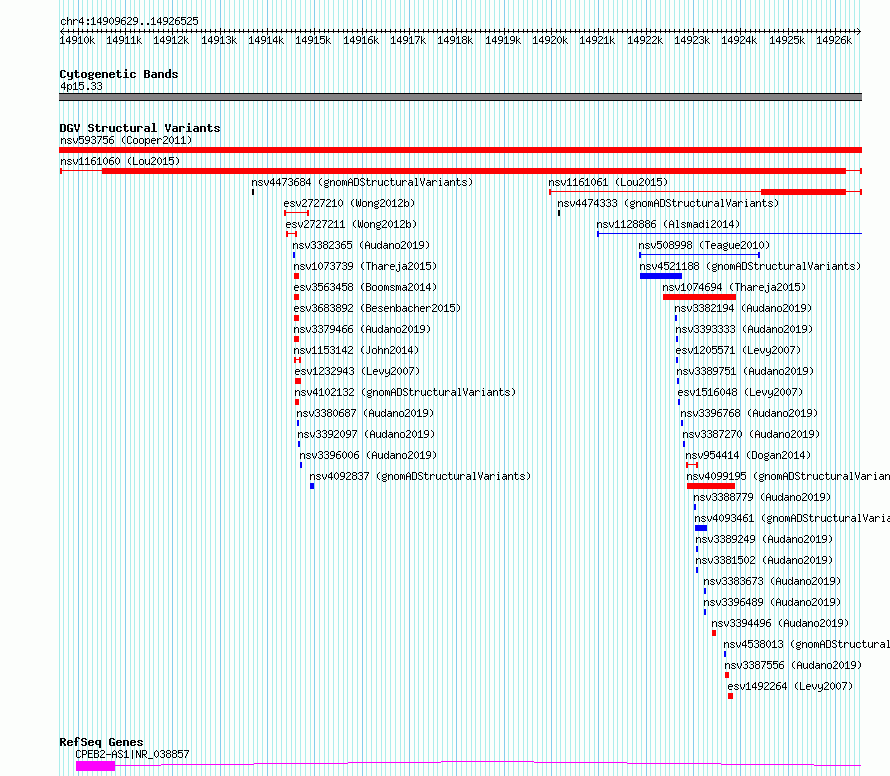Open nsv3382365 (Audano2019) variant

[x=361, y=245]
